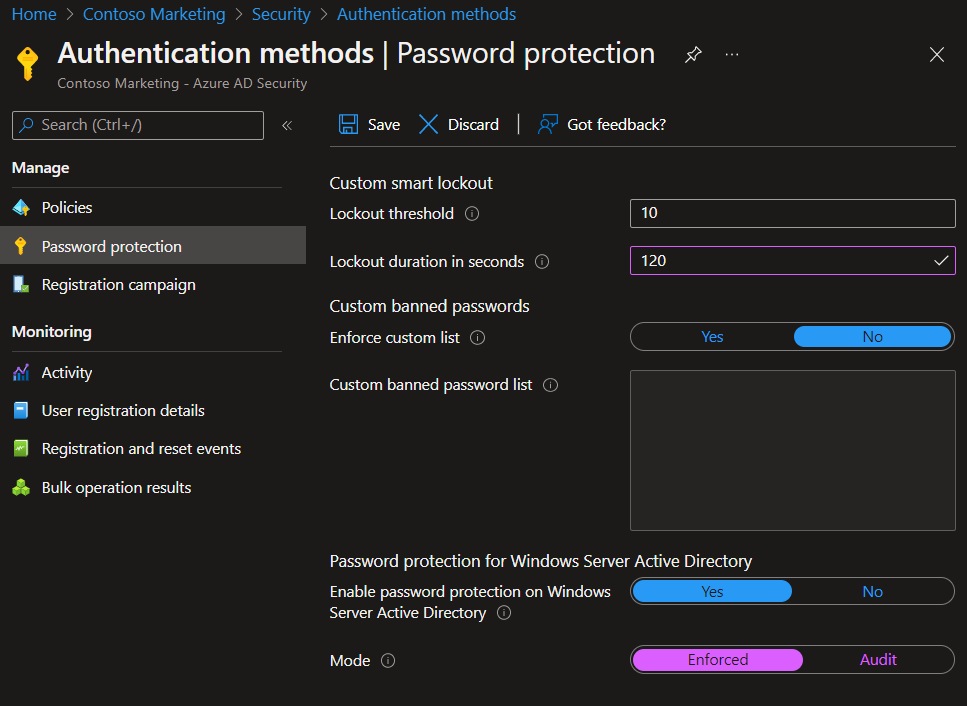This screenshot has width=967, height=706.
Task: Click info icon beside Enforce custom list
Action: [477, 338]
